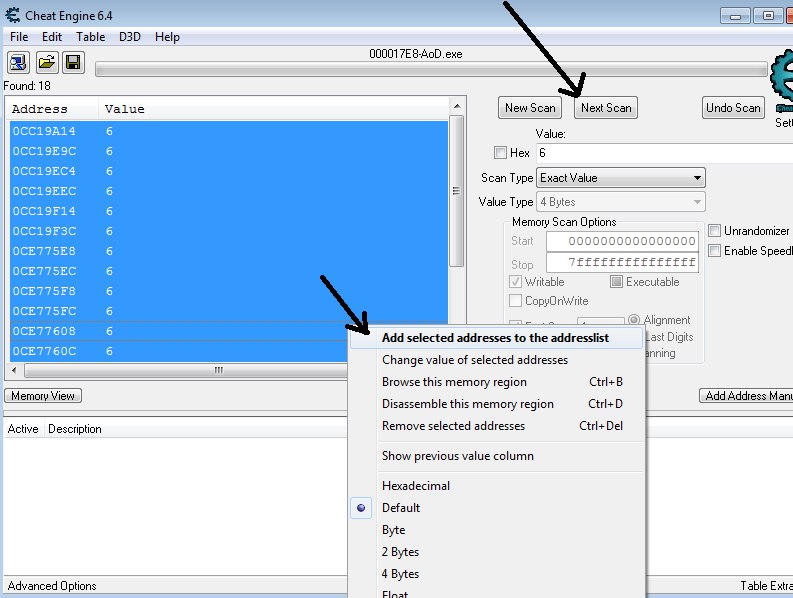793x598 pixels.
Task: Open the D3D menu
Action: [x=129, y=37]
